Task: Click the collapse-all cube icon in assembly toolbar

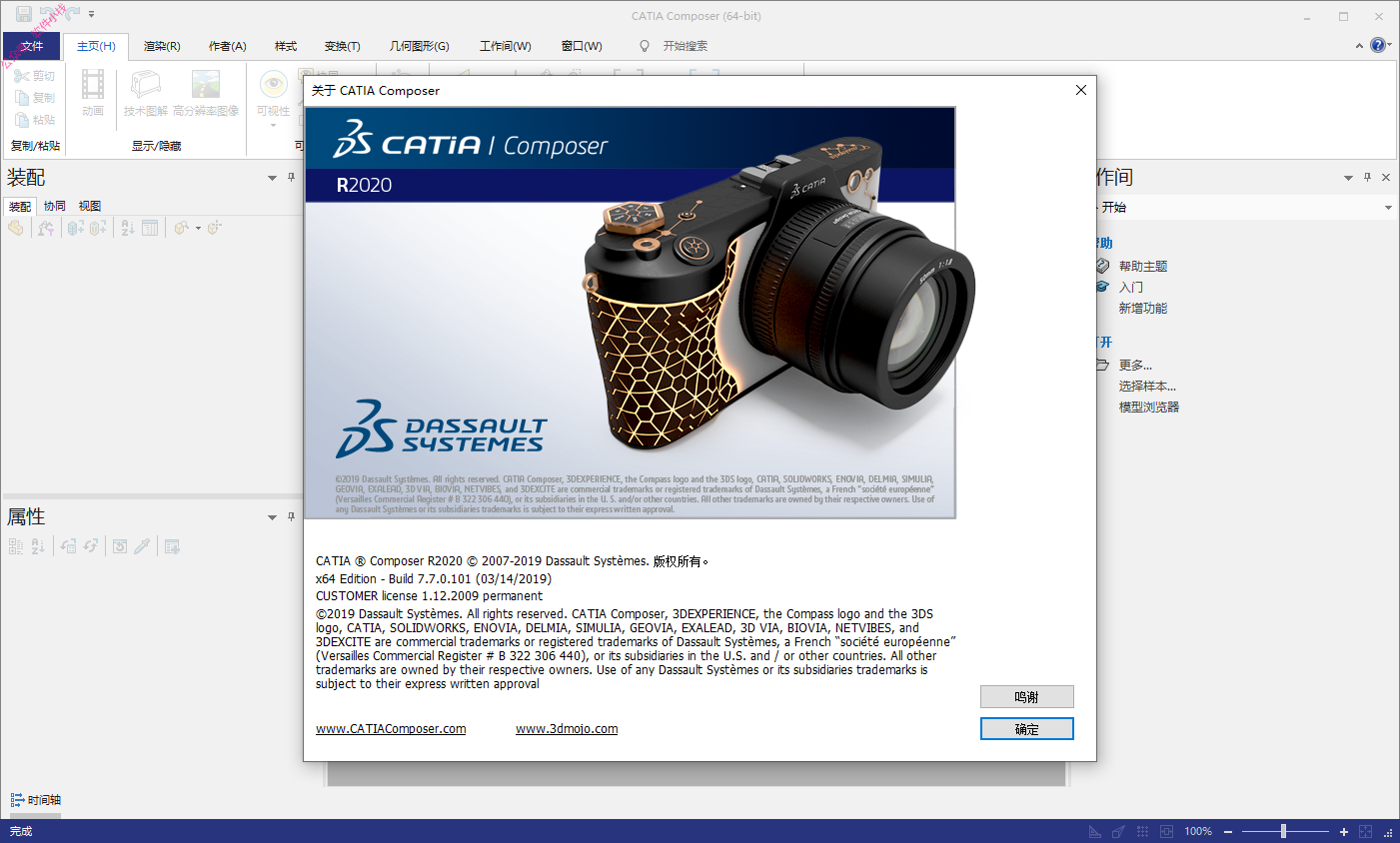Action: pyautogui.click(x=97, y=228)
